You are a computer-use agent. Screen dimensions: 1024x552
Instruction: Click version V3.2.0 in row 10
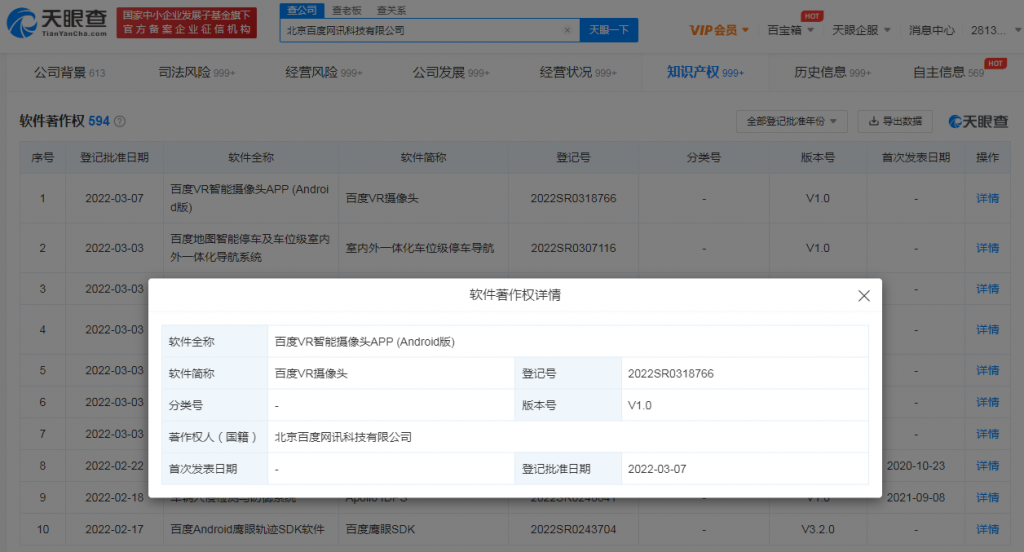click(818, 530)
